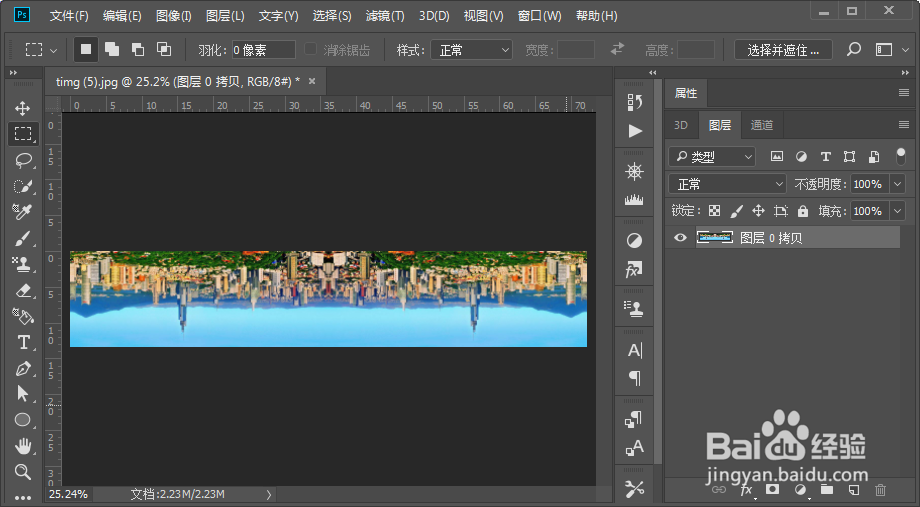
Task: Open the marquee tool preset dropdown
Action: coord(54,50)
